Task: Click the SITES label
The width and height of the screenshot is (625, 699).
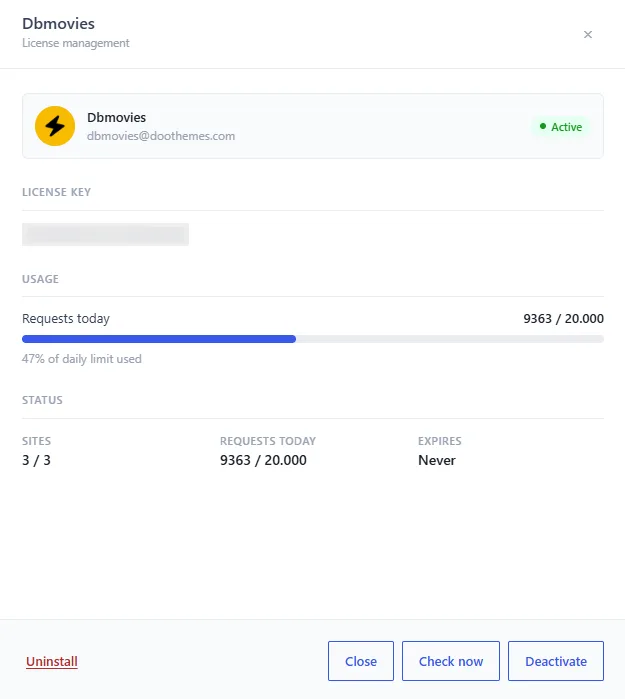Action: click(x=37, y=441)
